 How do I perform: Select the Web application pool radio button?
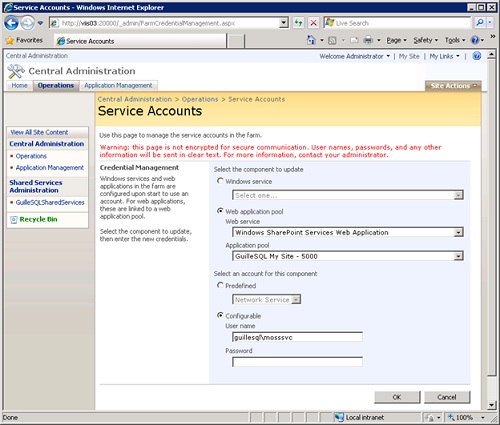(220, 211)
